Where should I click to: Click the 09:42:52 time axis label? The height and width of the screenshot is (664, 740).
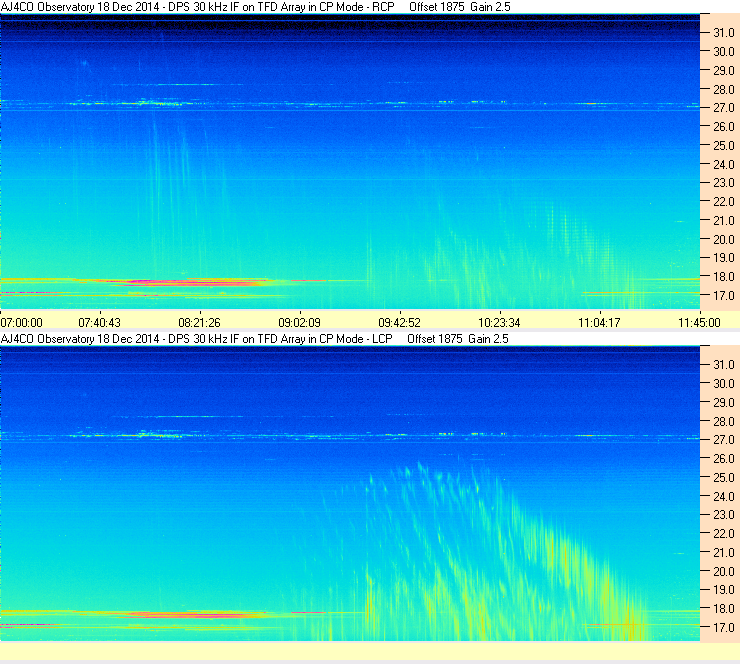pyautogui.click(x=400, y=323)
